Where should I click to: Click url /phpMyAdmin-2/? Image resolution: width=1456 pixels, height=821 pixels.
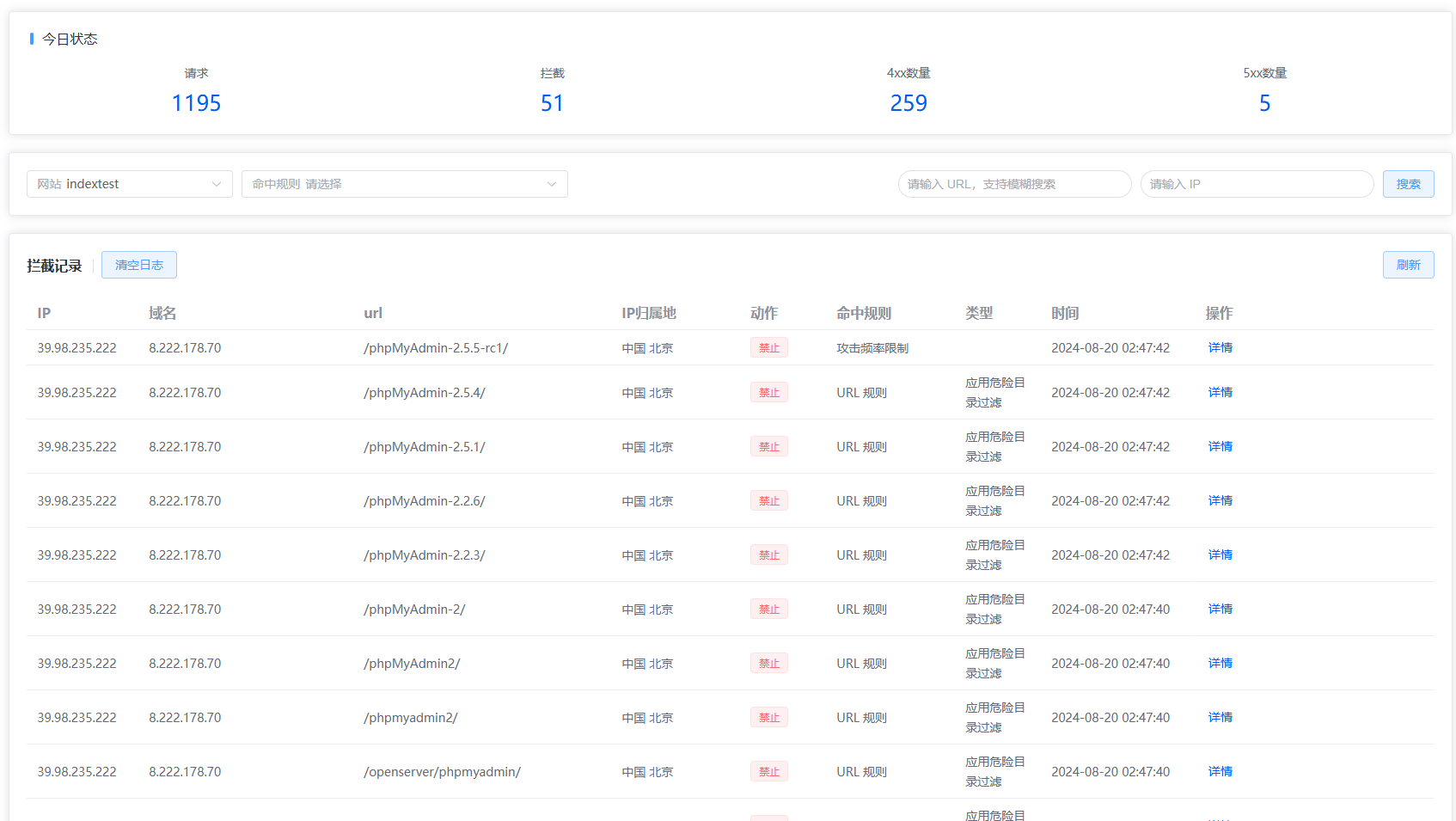point(414,609)
